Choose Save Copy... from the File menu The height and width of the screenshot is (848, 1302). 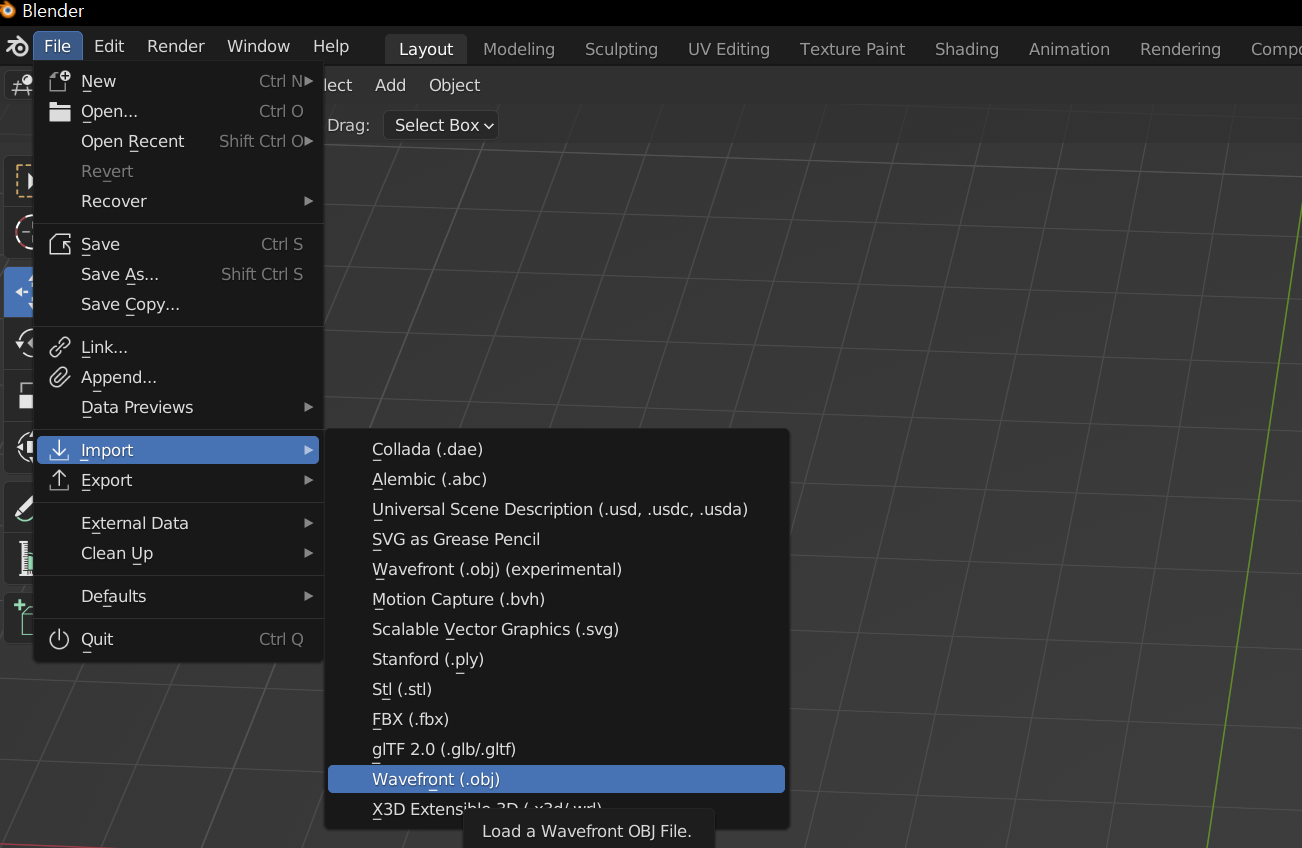pyautogui.click(x=178, y=304)
